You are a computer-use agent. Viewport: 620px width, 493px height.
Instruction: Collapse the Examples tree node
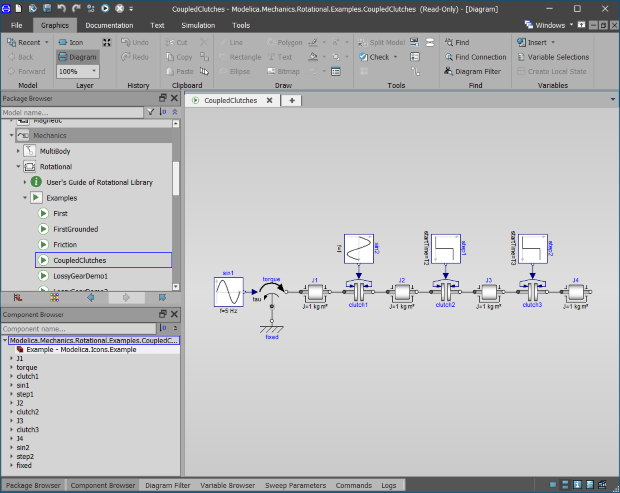(x=27, y=198)
